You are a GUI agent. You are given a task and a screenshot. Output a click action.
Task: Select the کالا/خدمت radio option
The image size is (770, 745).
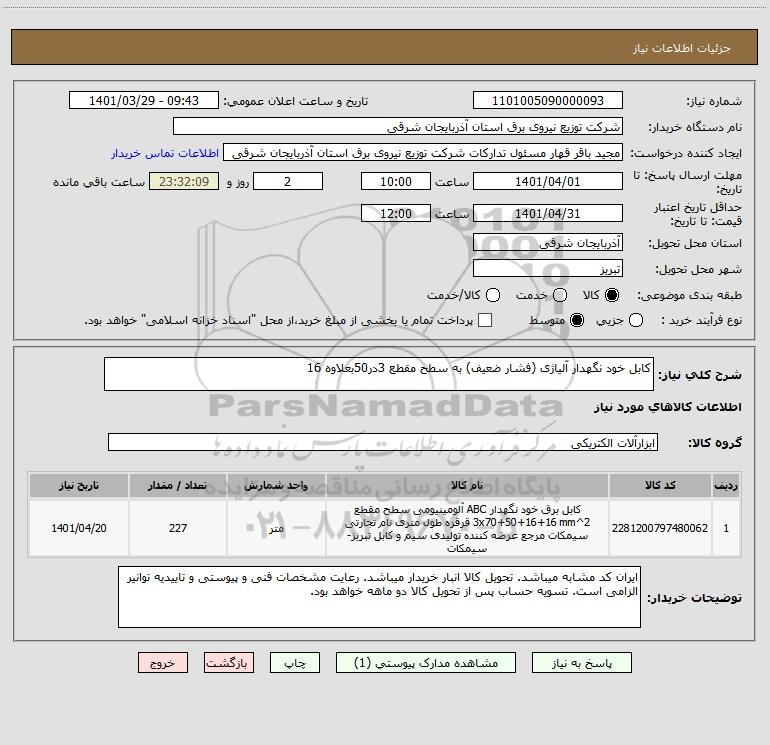pyautogui.click(x=493, y=295)
